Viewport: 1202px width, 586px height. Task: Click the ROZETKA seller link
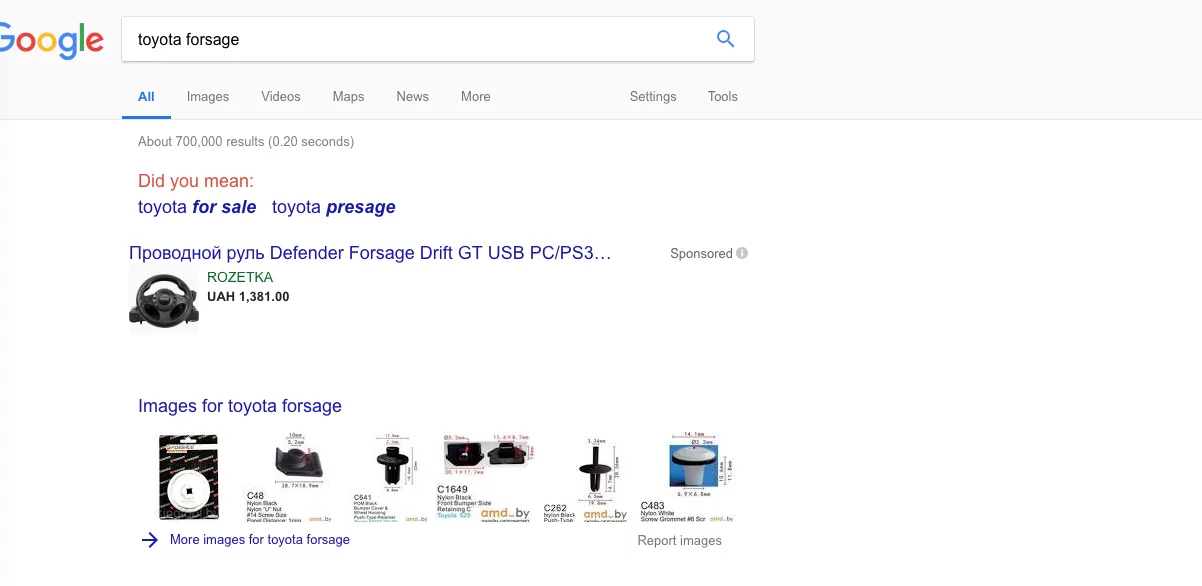[240, 277]
